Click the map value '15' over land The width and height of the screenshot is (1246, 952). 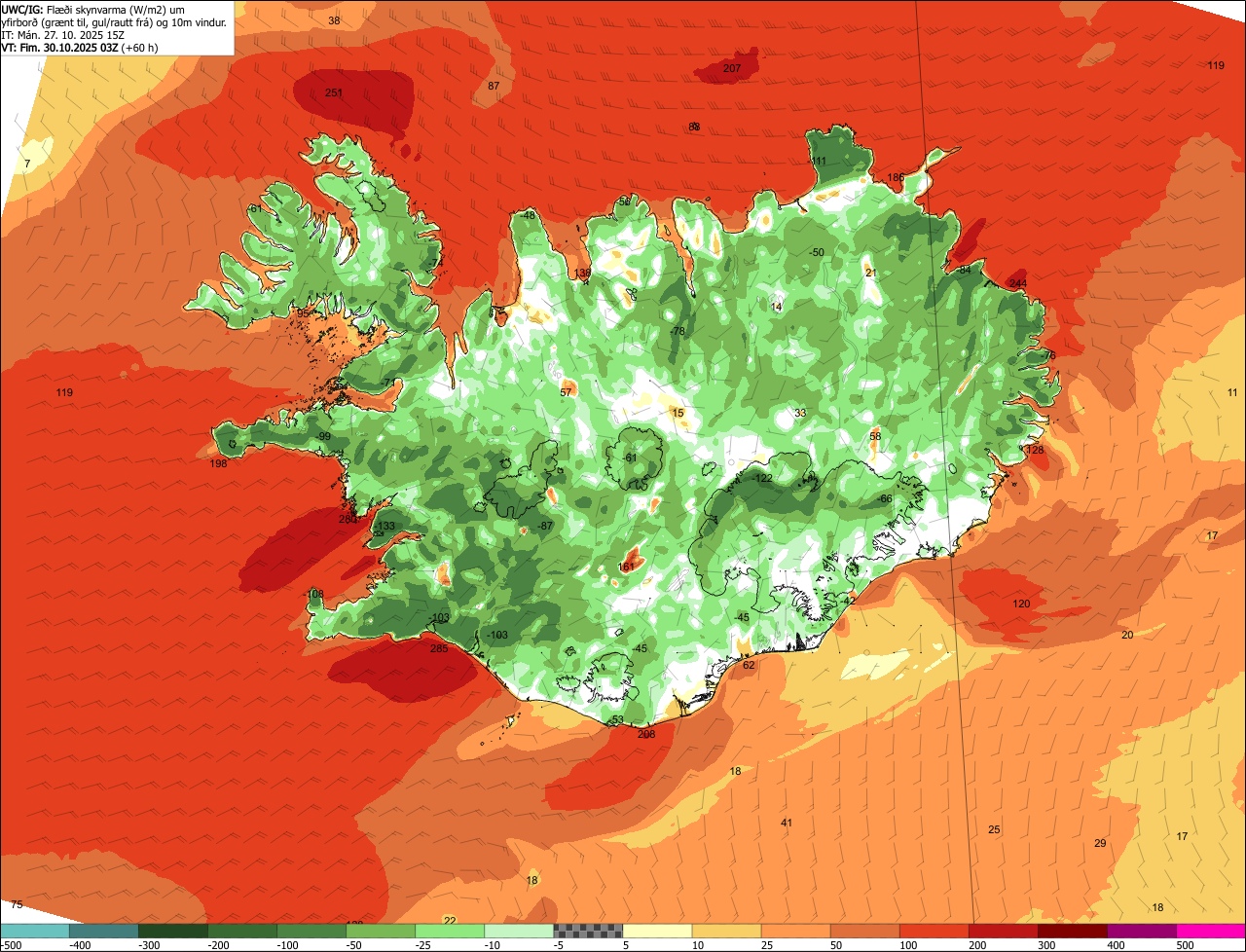tap(678, 413)
